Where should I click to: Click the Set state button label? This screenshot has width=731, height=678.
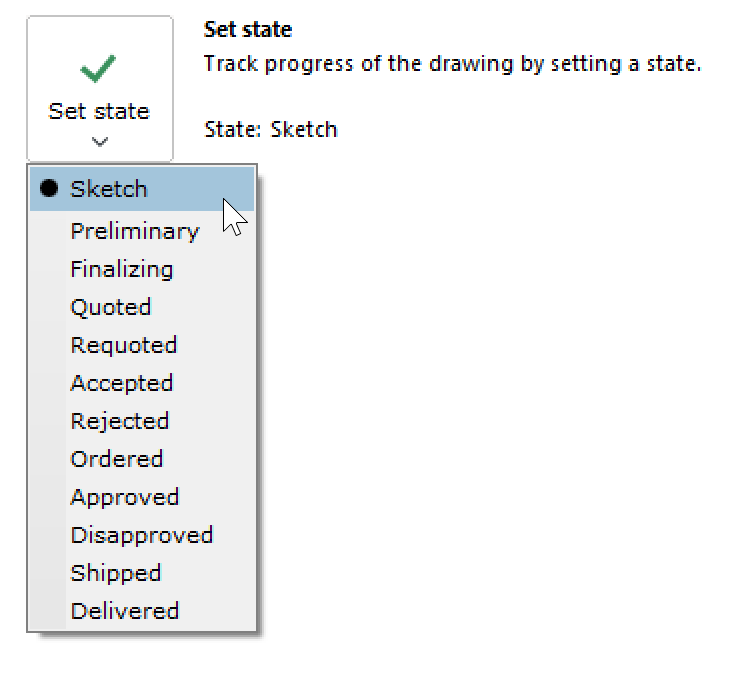99,111
